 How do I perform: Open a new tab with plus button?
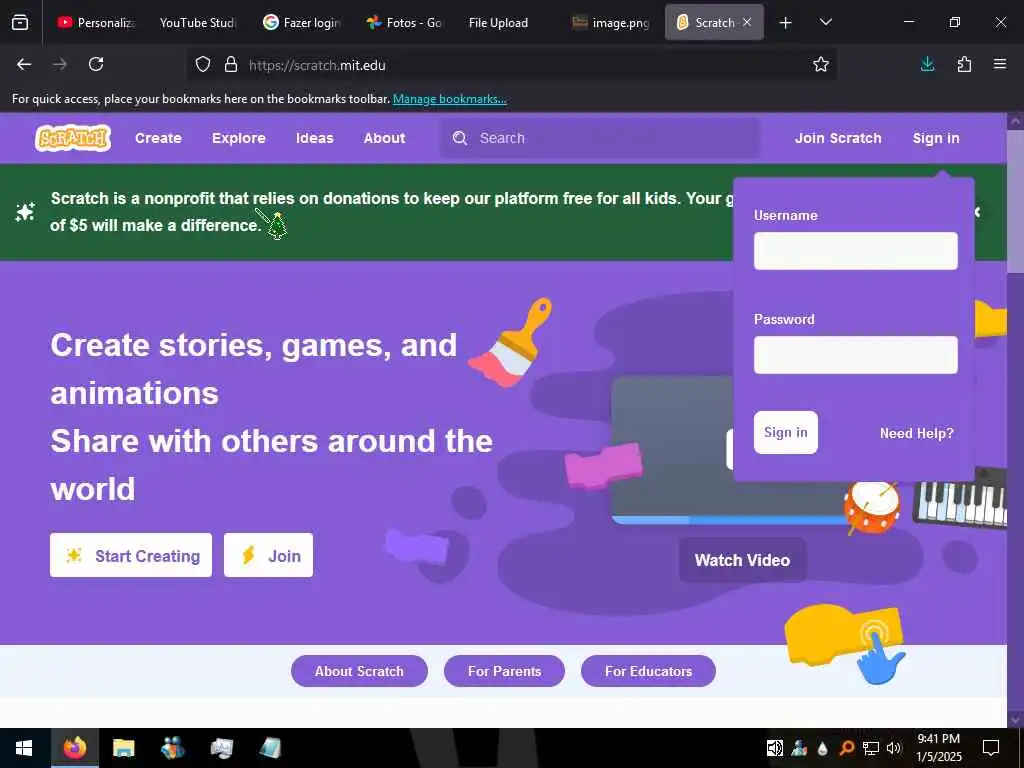(786, 23)
